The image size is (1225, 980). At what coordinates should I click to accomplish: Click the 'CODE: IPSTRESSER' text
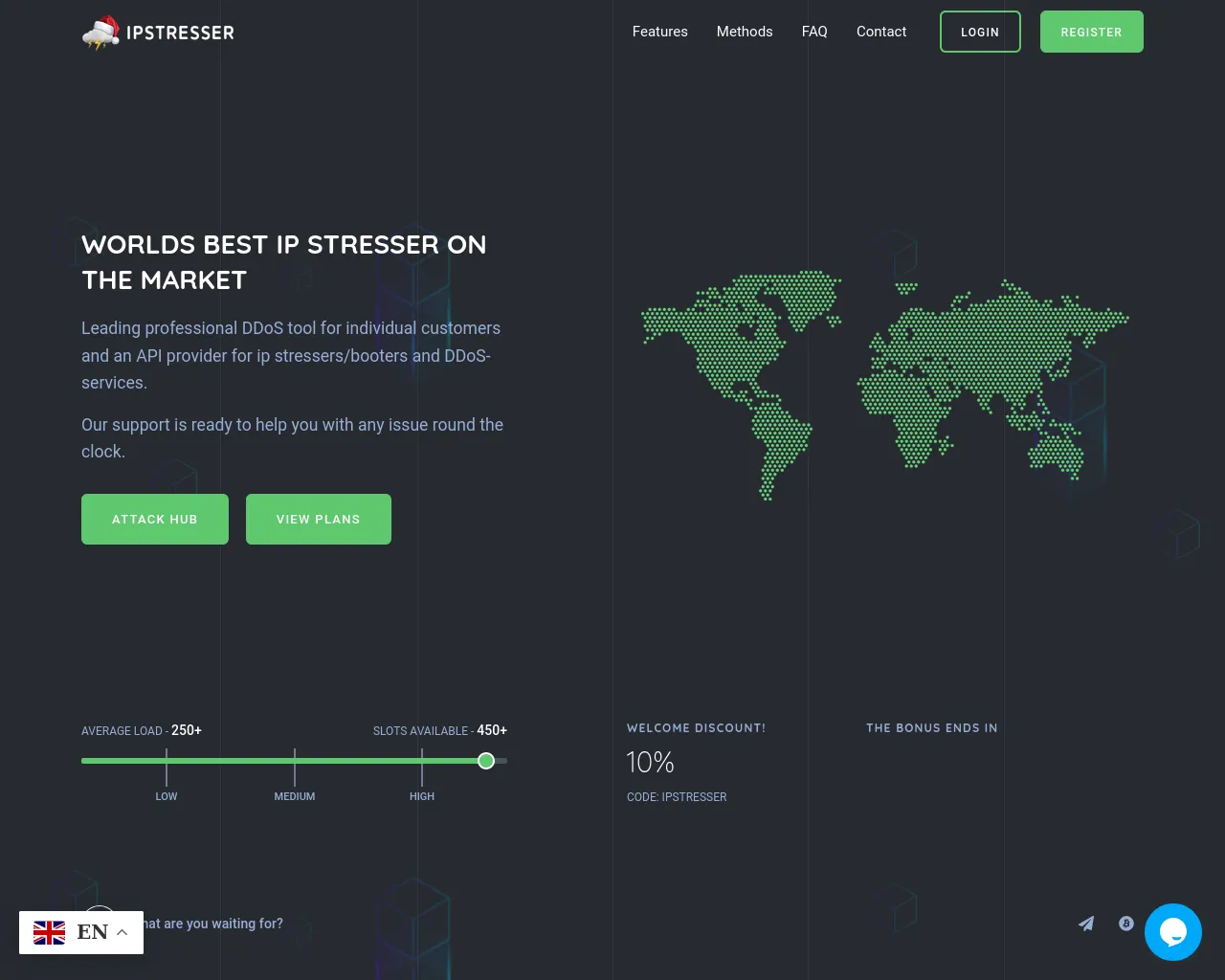pos(677,796)
